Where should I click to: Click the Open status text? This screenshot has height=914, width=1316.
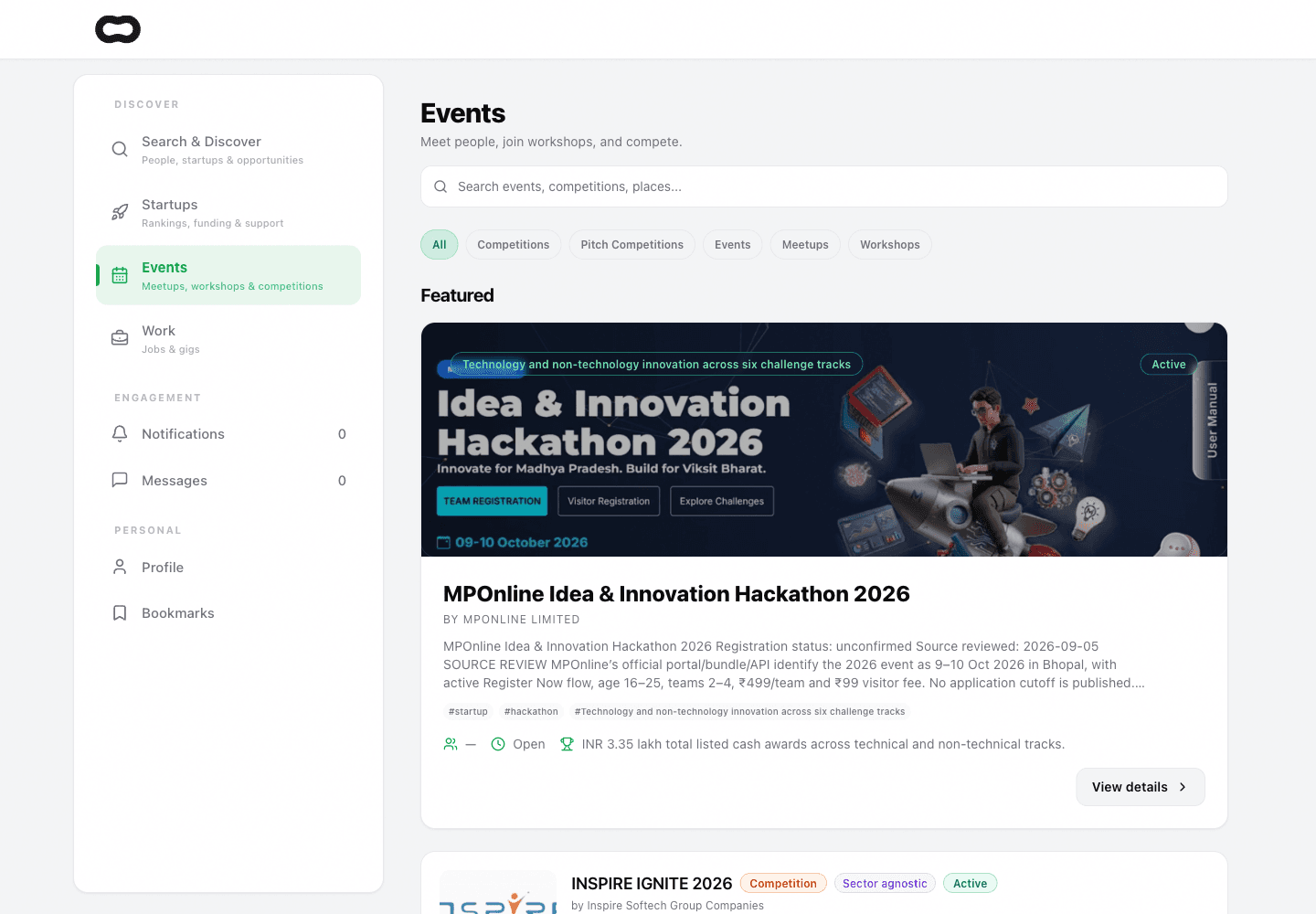click(x=529, y=744)
